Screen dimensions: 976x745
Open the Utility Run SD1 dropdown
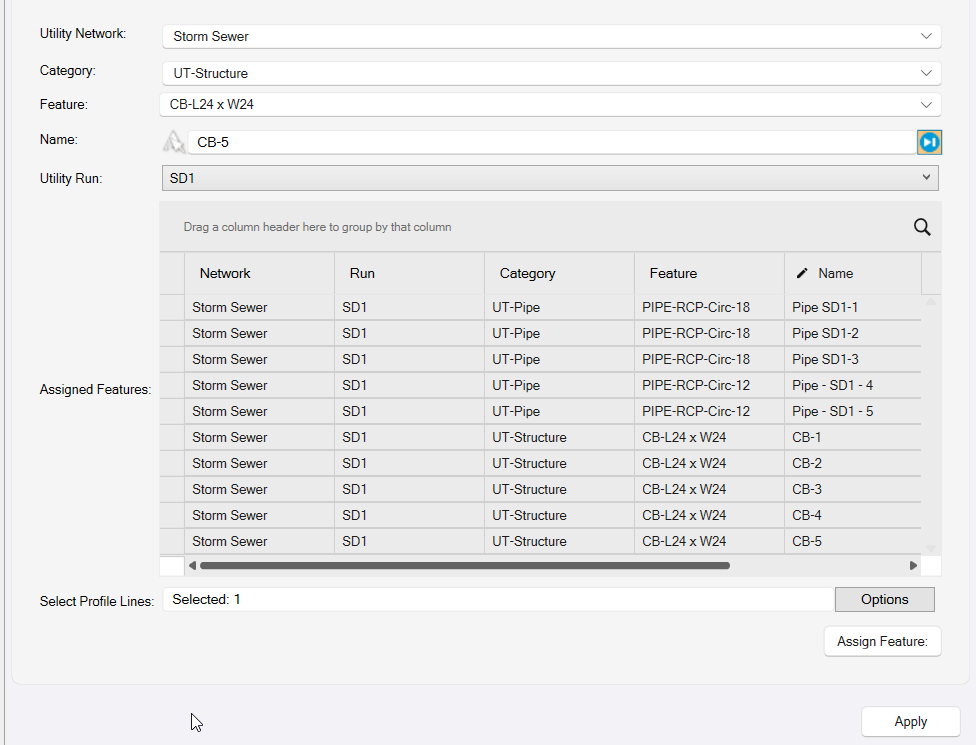[550, 178]
